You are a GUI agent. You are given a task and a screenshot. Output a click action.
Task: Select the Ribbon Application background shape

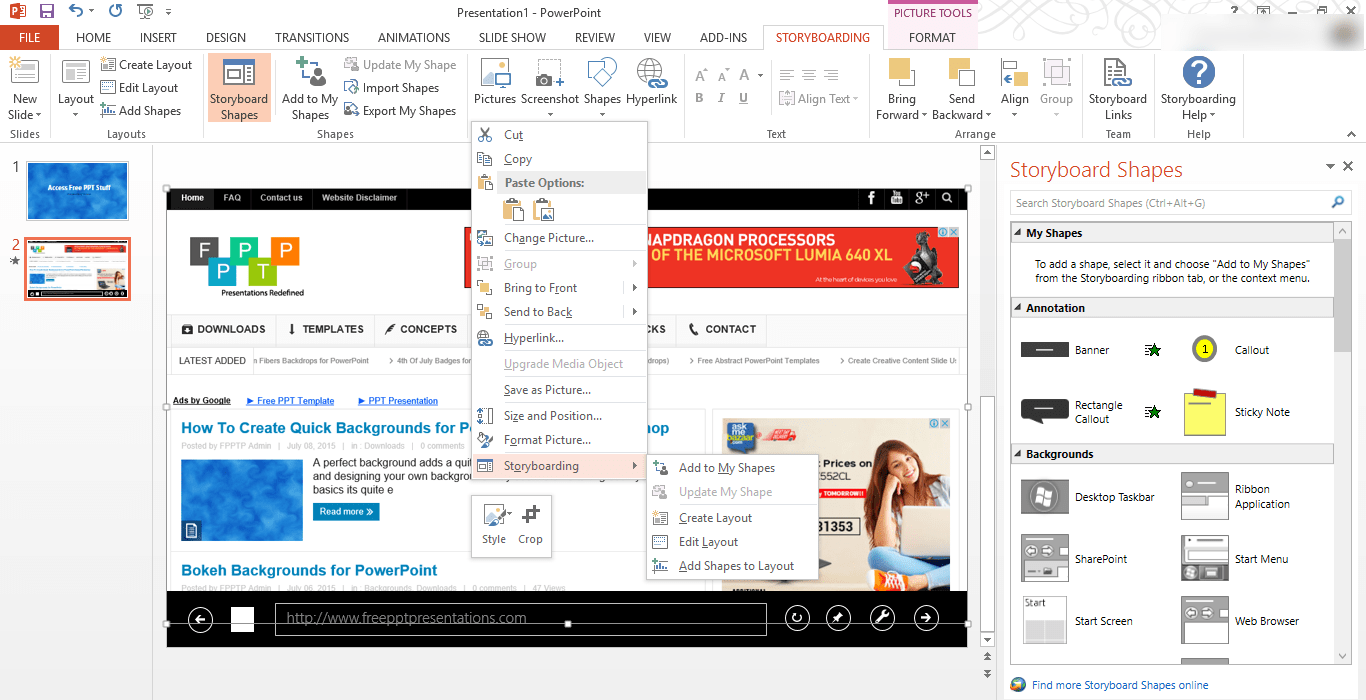click(x=1236, y=497)
